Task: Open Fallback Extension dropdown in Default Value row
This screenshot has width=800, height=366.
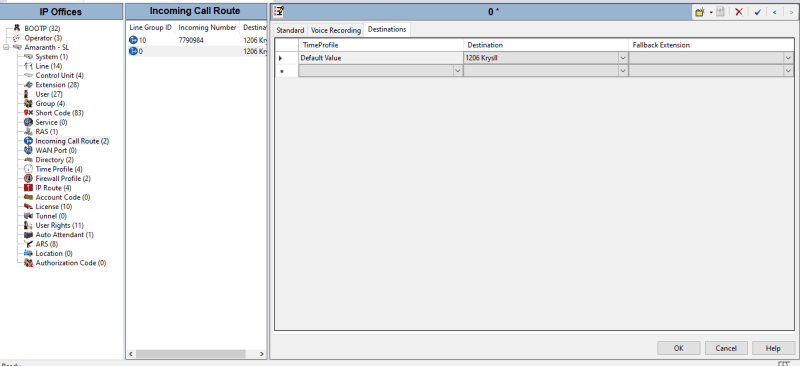Action: pos(788,58)
